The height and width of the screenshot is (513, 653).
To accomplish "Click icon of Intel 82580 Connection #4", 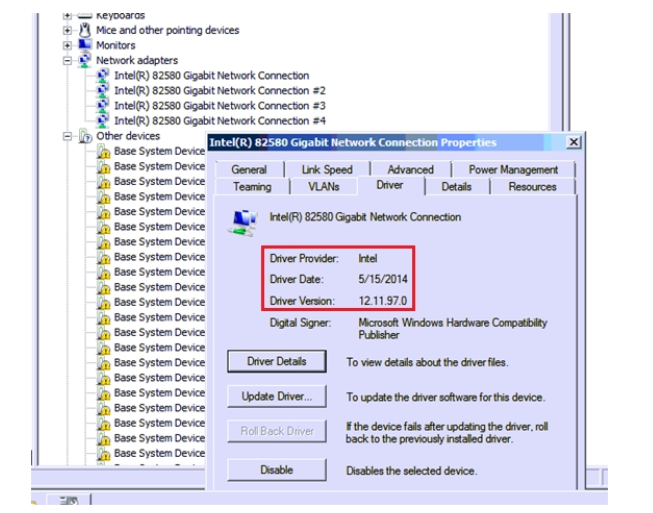I will (x=103, y=120).
